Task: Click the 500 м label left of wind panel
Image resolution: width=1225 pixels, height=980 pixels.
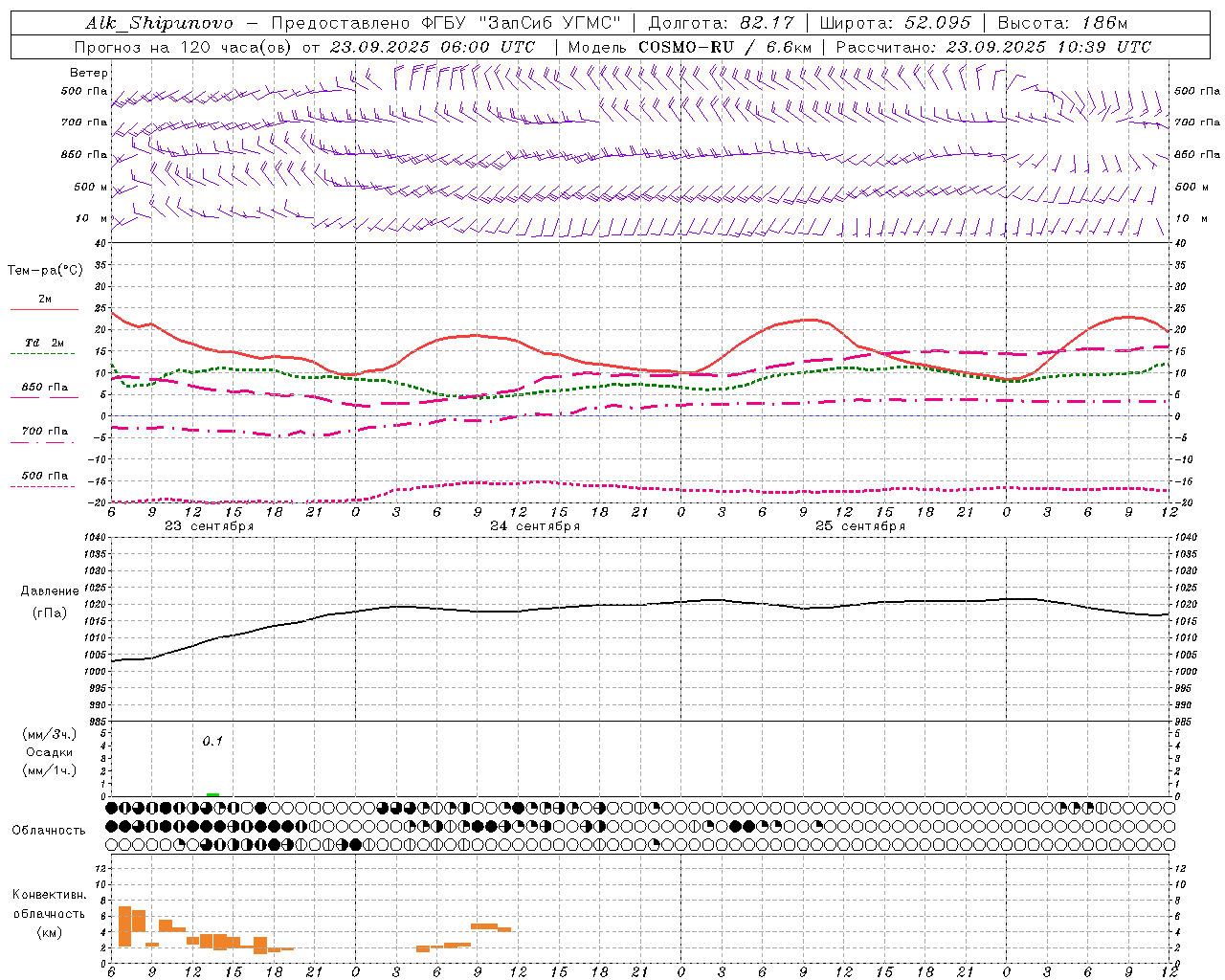Action: point(91,188)
